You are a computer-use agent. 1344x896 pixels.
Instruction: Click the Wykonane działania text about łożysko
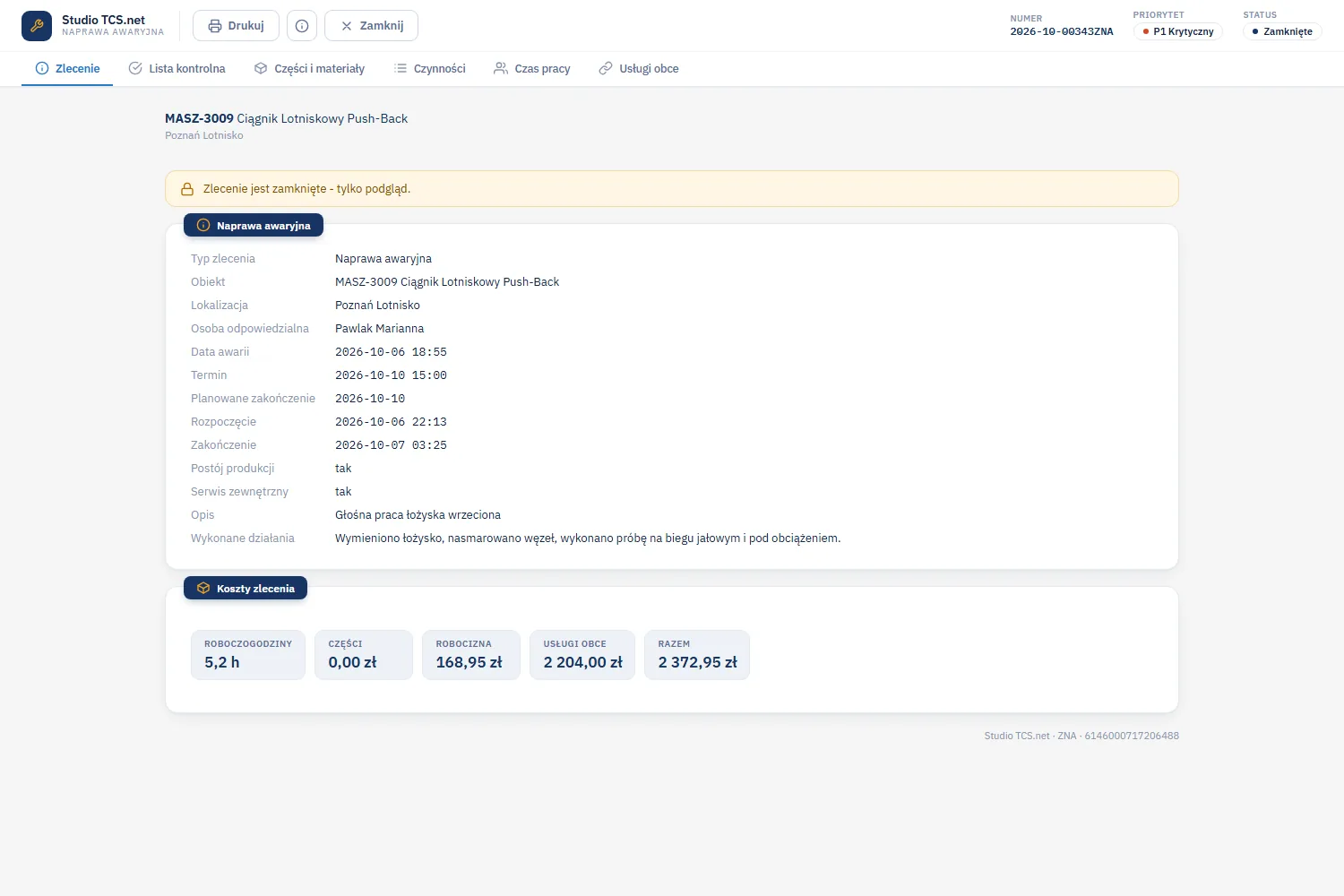coord(588,538)
